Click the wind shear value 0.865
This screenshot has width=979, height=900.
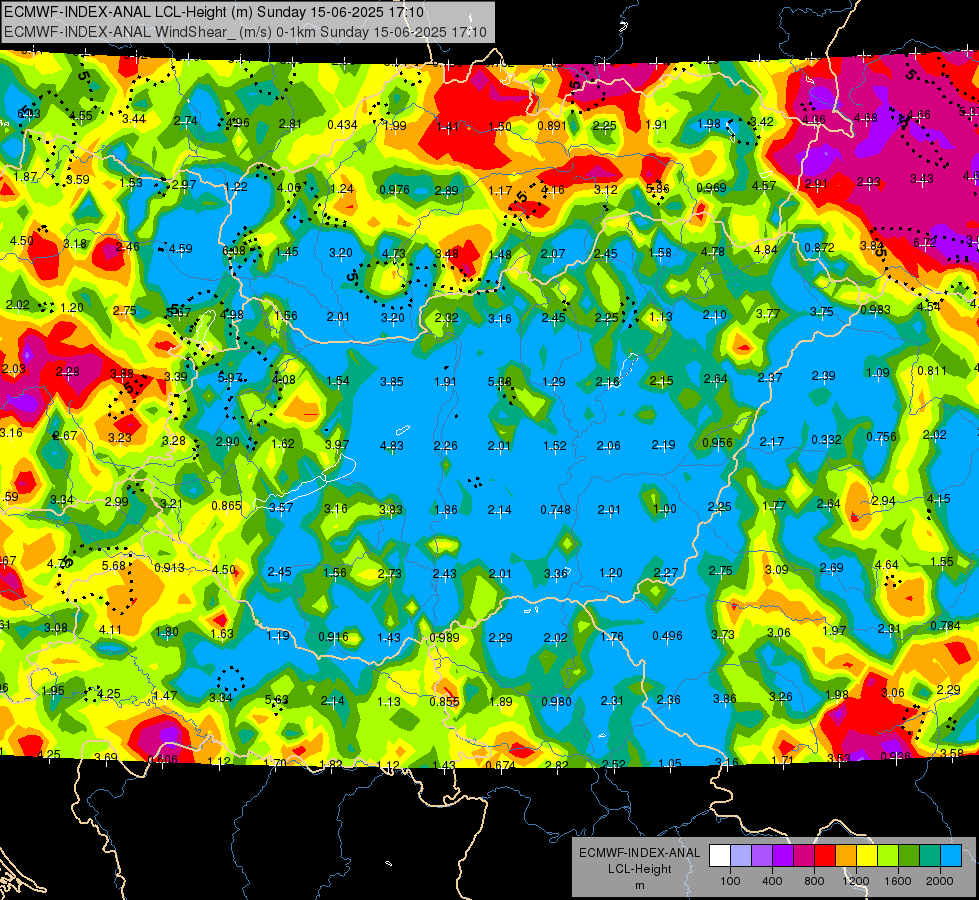click(x=227, y=506)
